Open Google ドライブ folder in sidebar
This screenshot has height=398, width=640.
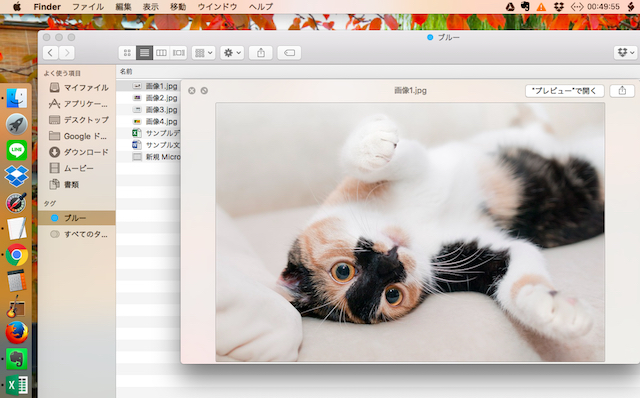point(78,136)
